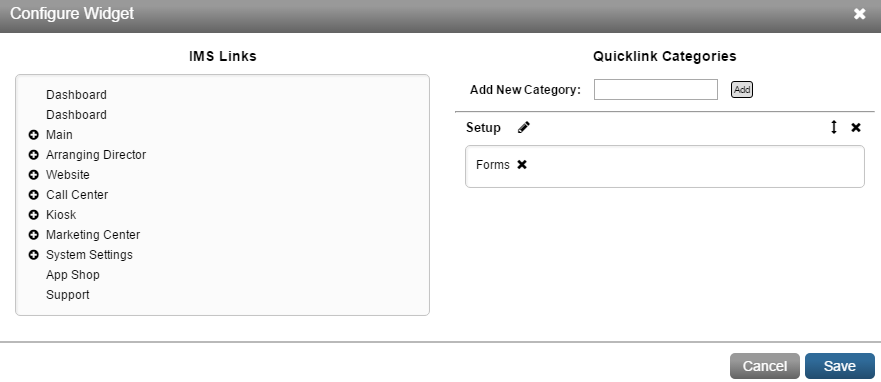Expand the Call Center plus icon
Screen dimensions: 881x382
[34, 195]
